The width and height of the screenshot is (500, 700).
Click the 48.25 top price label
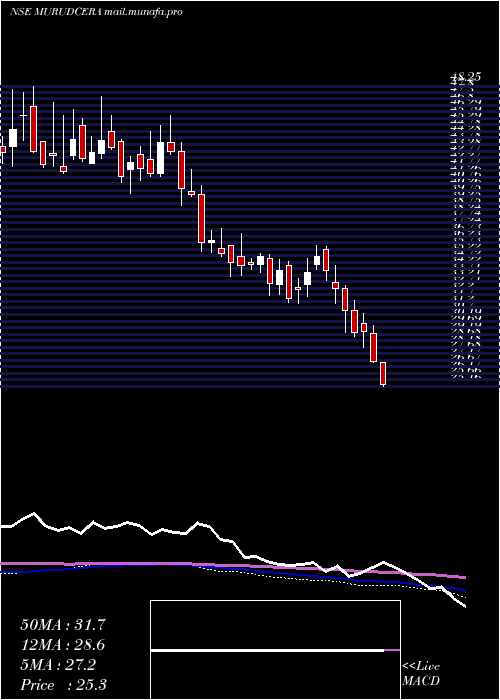[x=465, y=77]
